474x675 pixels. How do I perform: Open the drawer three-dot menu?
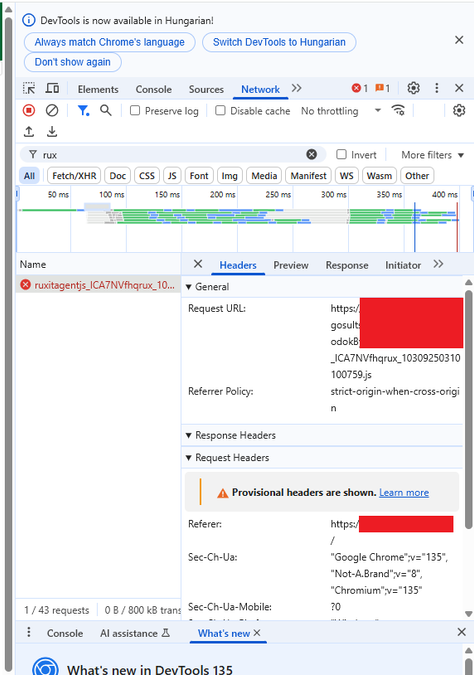[x=29, y=632]
